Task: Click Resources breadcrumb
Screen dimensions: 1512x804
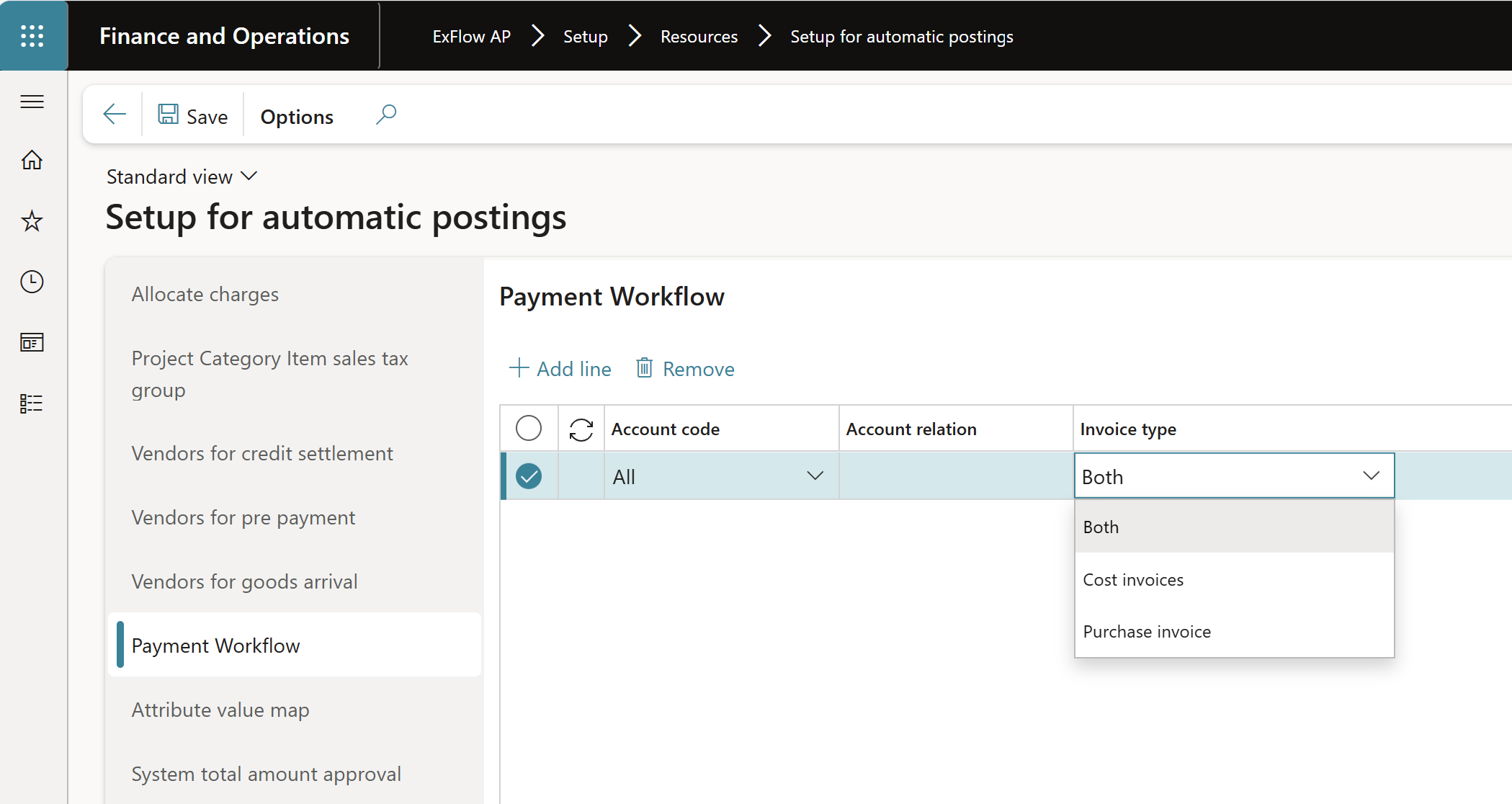Action: click(x=699, y=36)
